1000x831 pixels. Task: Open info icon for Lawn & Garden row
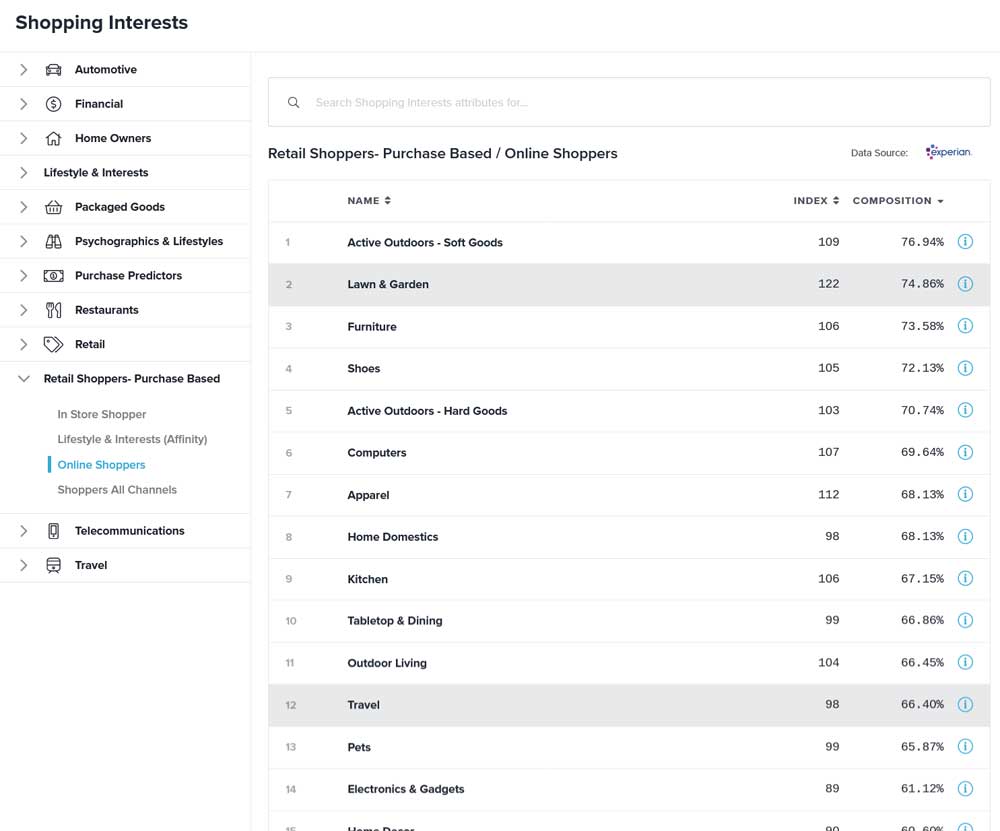tap(965, 284)
